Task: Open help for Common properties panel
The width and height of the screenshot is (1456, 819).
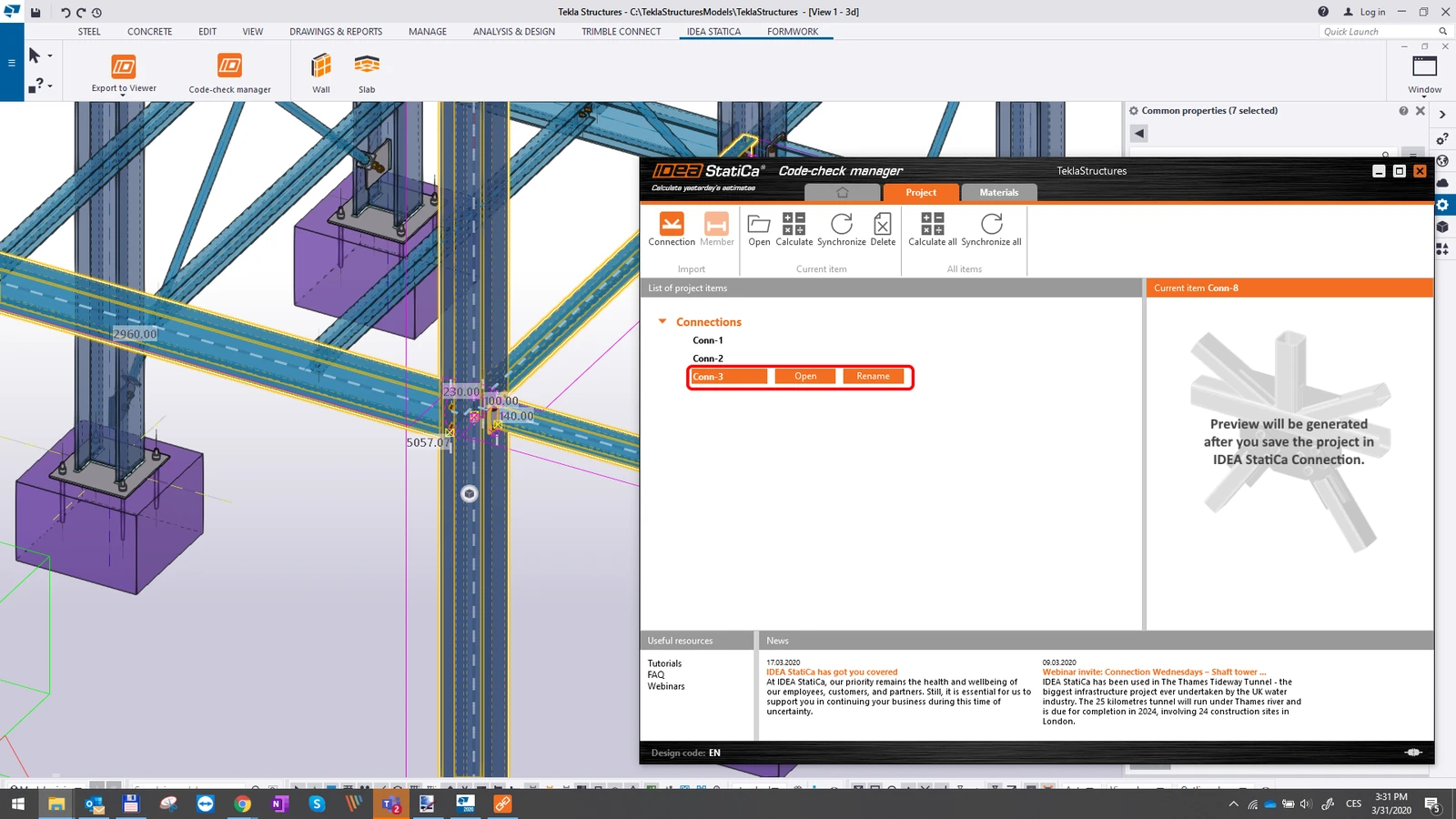Action: point(1403,111)
